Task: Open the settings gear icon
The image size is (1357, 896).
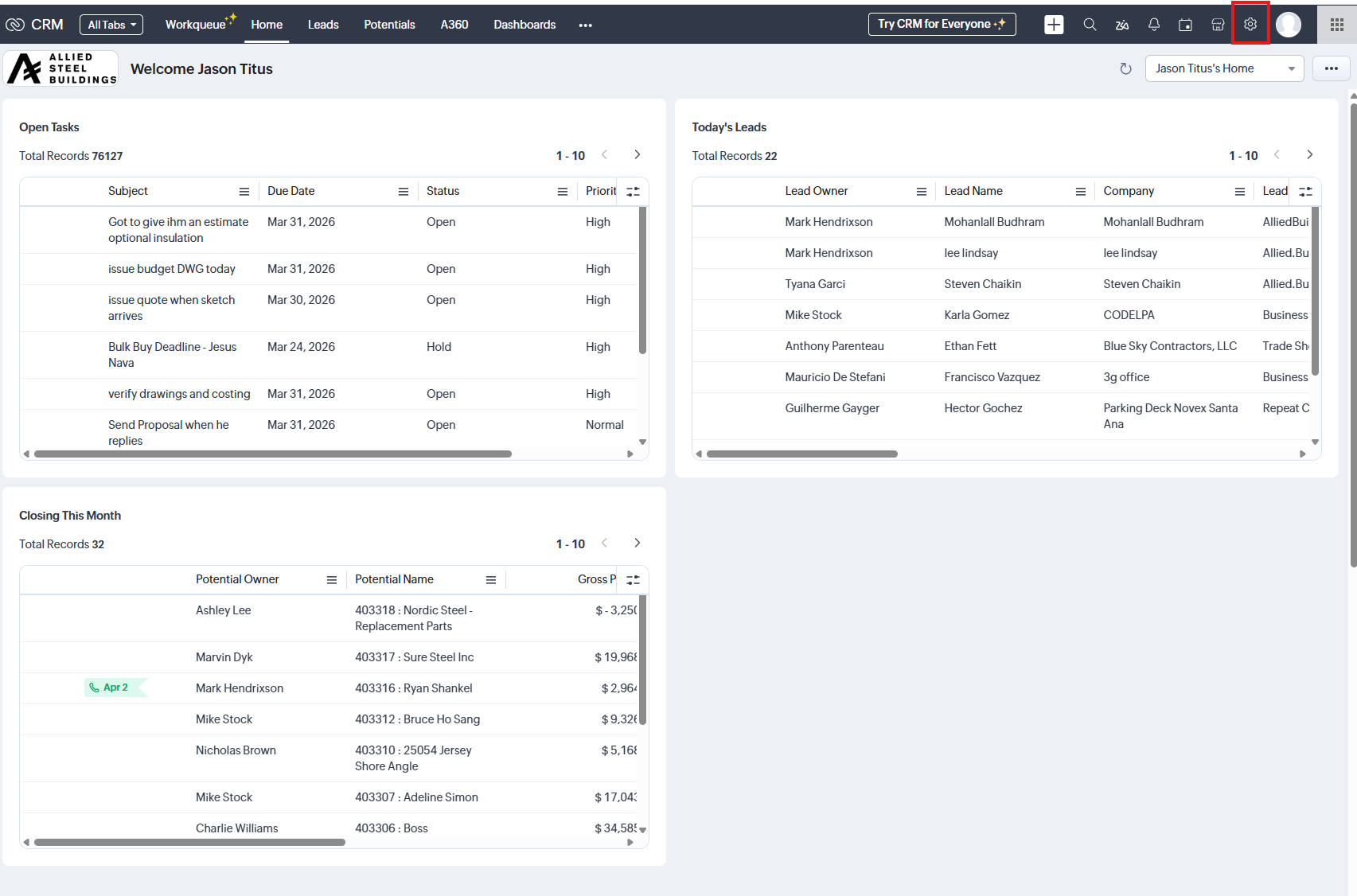Action: (x=1250, y=25)
